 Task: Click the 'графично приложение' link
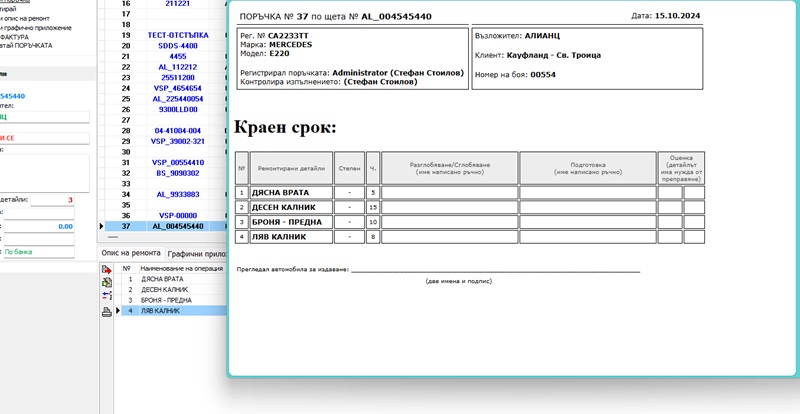tap(37, 28)
